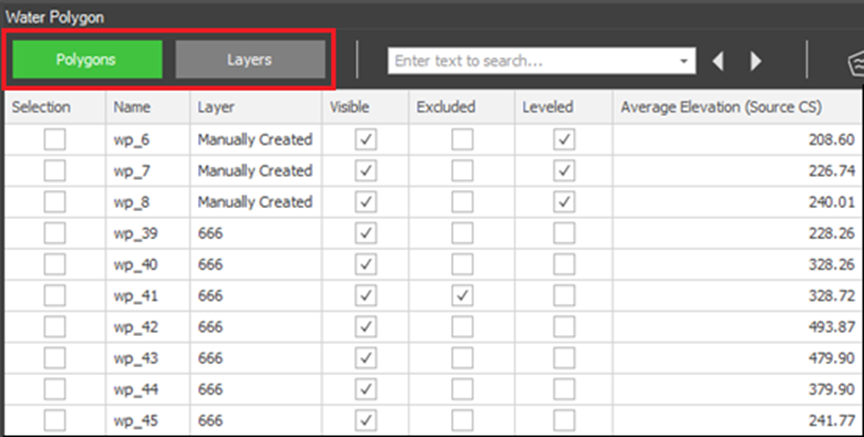Sort by Average Elevation (Source CS) header
The height and width of the screenshot is (437, 864).
tap(738, 107)
